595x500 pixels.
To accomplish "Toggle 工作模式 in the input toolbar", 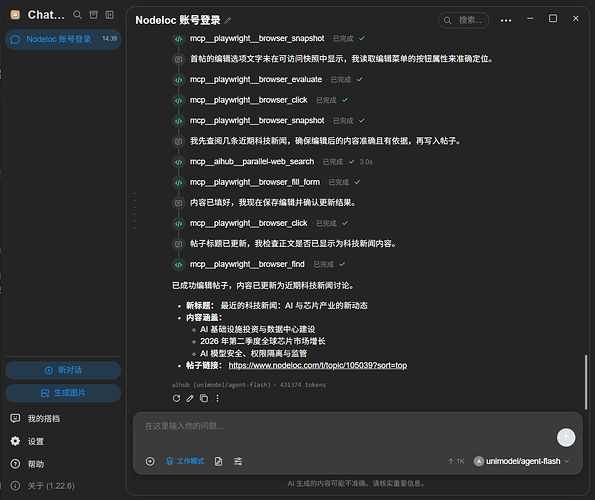I will coord(185,461).
